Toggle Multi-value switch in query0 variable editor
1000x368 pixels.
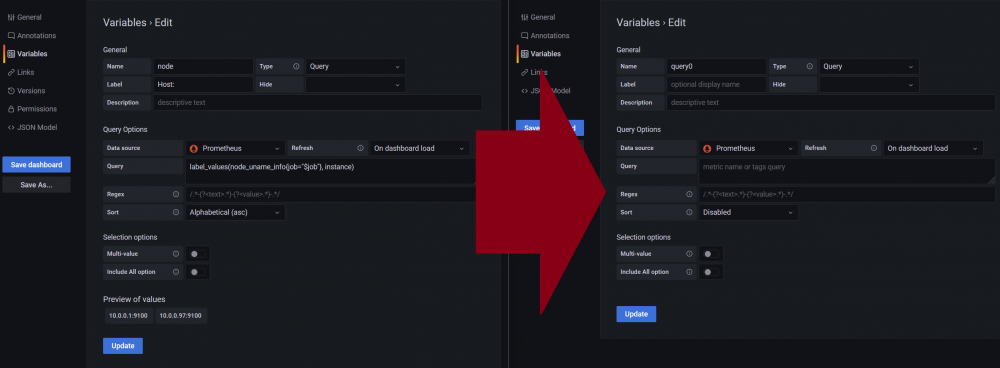coord(711,254)
